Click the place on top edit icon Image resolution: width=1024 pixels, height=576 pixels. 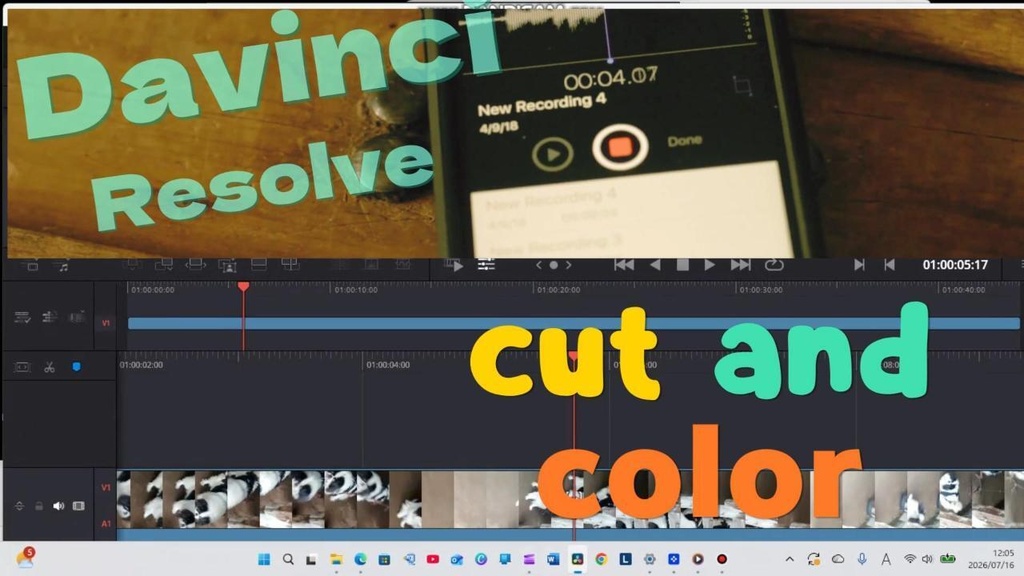tap(259, 264)
